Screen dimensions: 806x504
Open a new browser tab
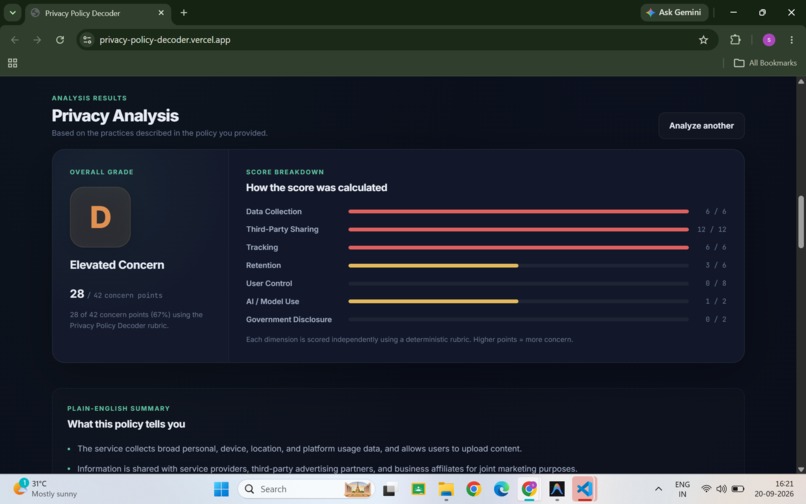(184, 13)
